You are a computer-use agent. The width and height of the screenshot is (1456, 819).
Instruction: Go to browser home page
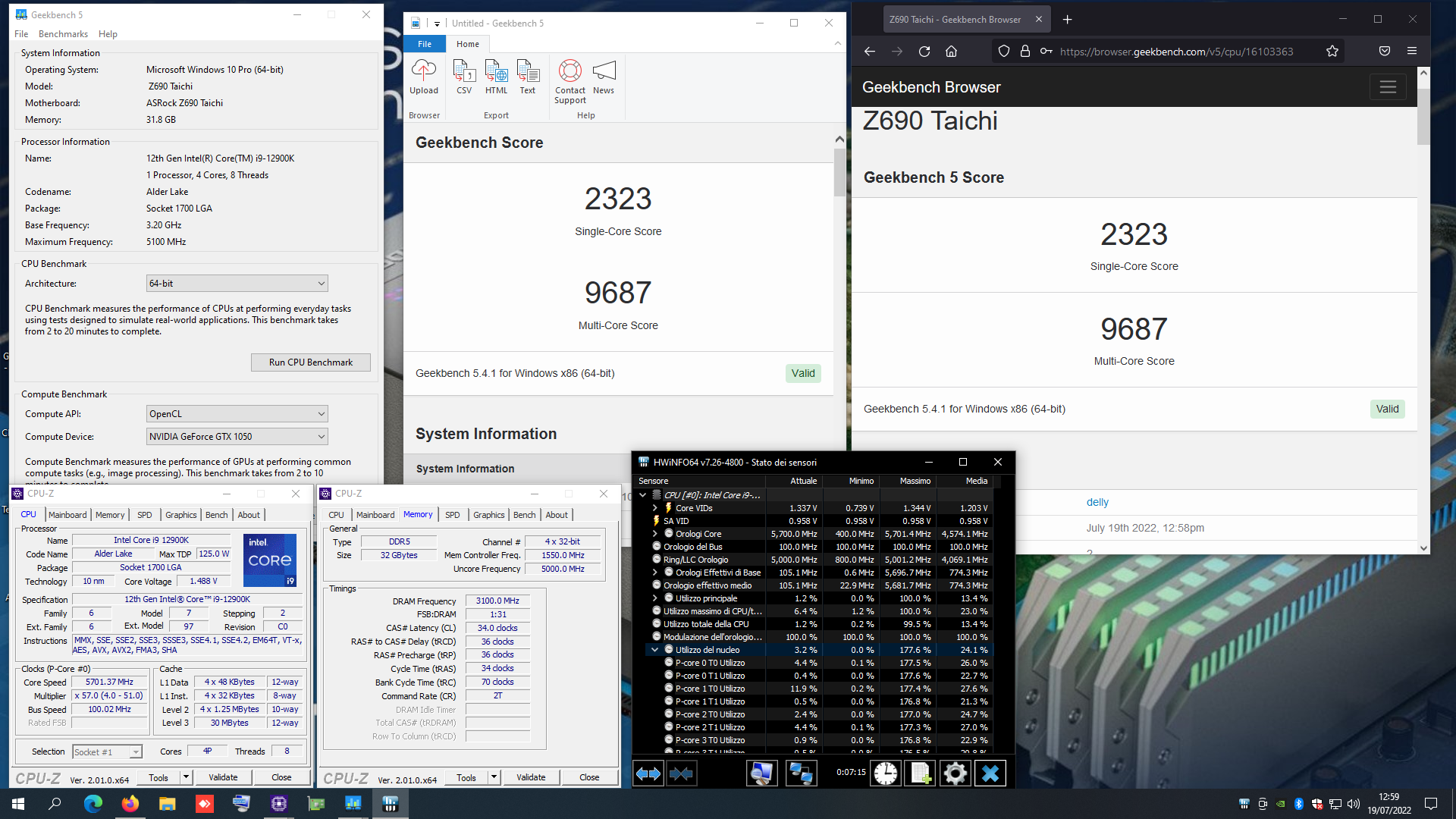[x=951, y=52]
